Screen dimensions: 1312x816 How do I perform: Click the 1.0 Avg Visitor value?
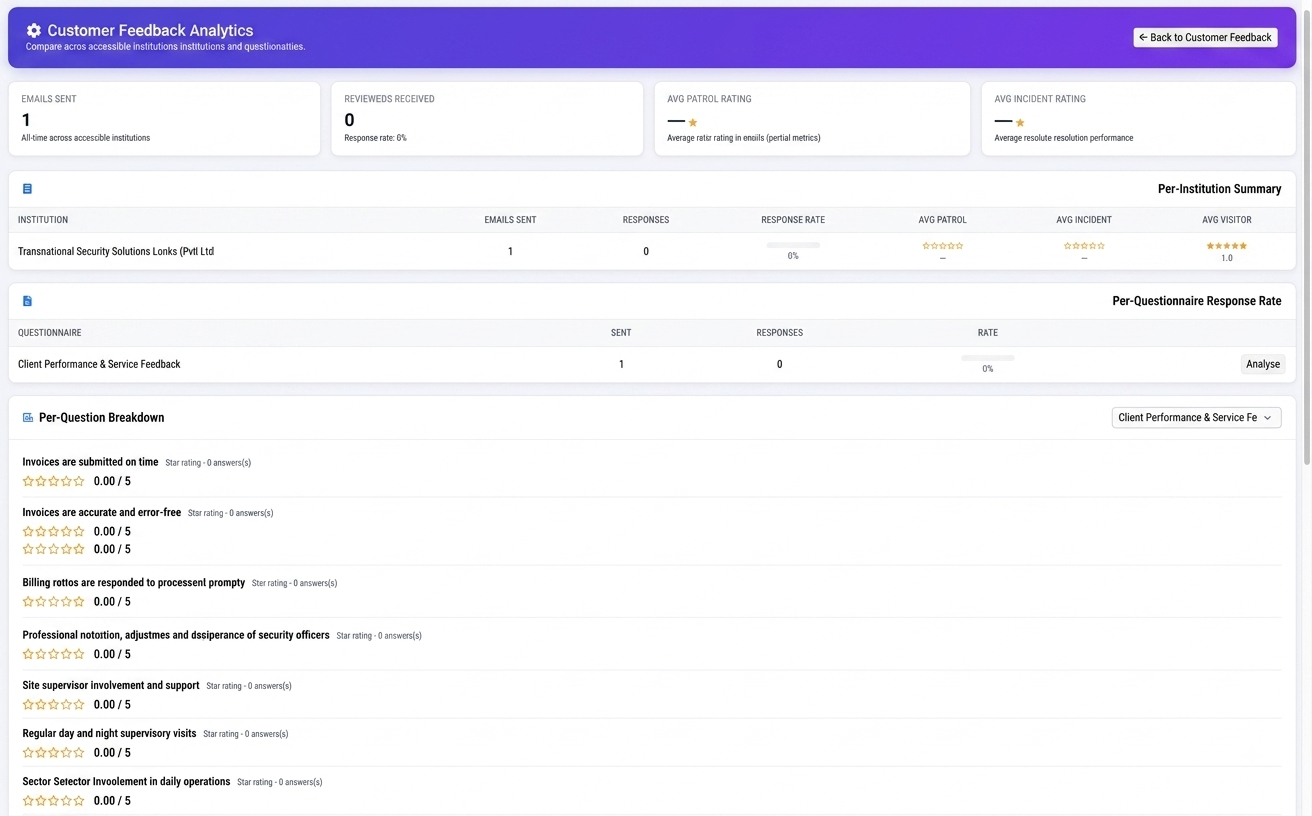pos(1227,258)
